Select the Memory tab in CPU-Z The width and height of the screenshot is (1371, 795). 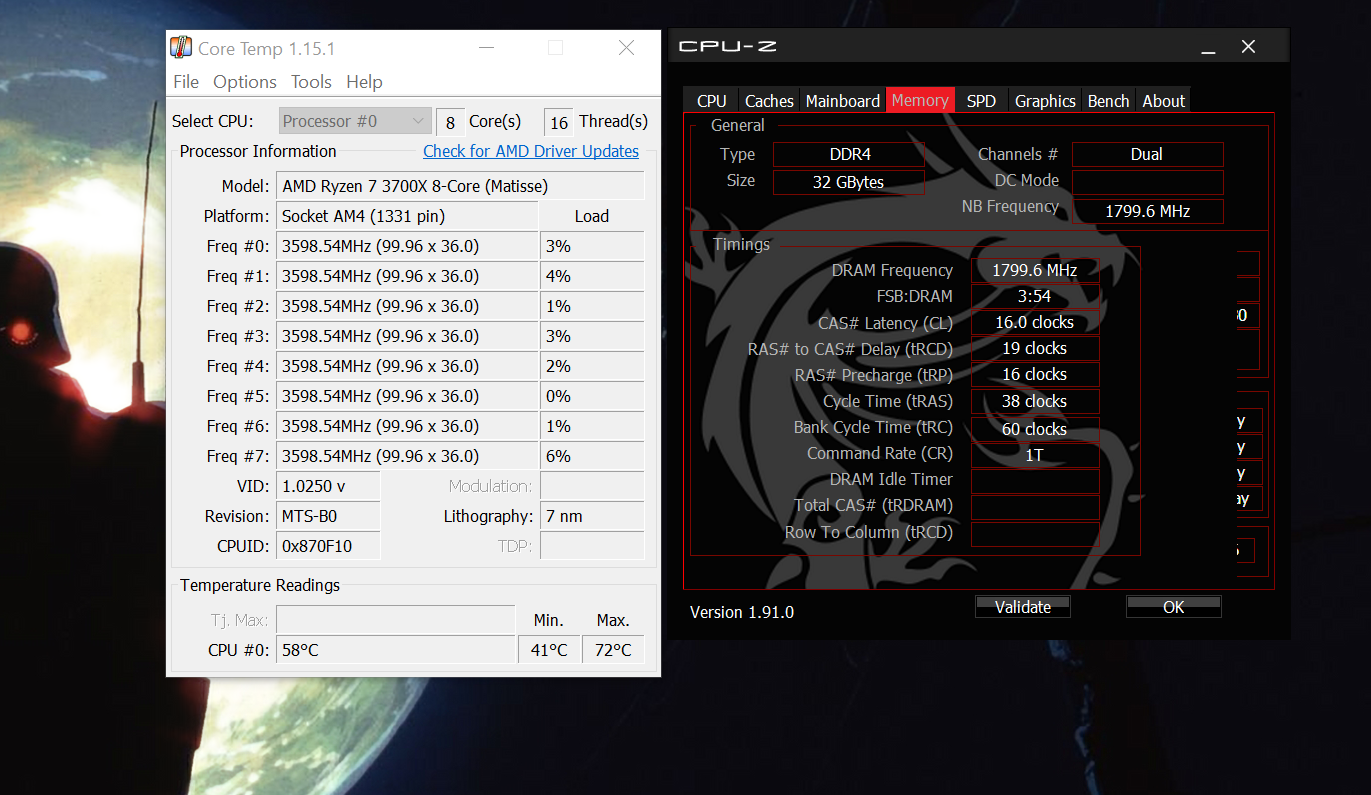tap(920, 100)
